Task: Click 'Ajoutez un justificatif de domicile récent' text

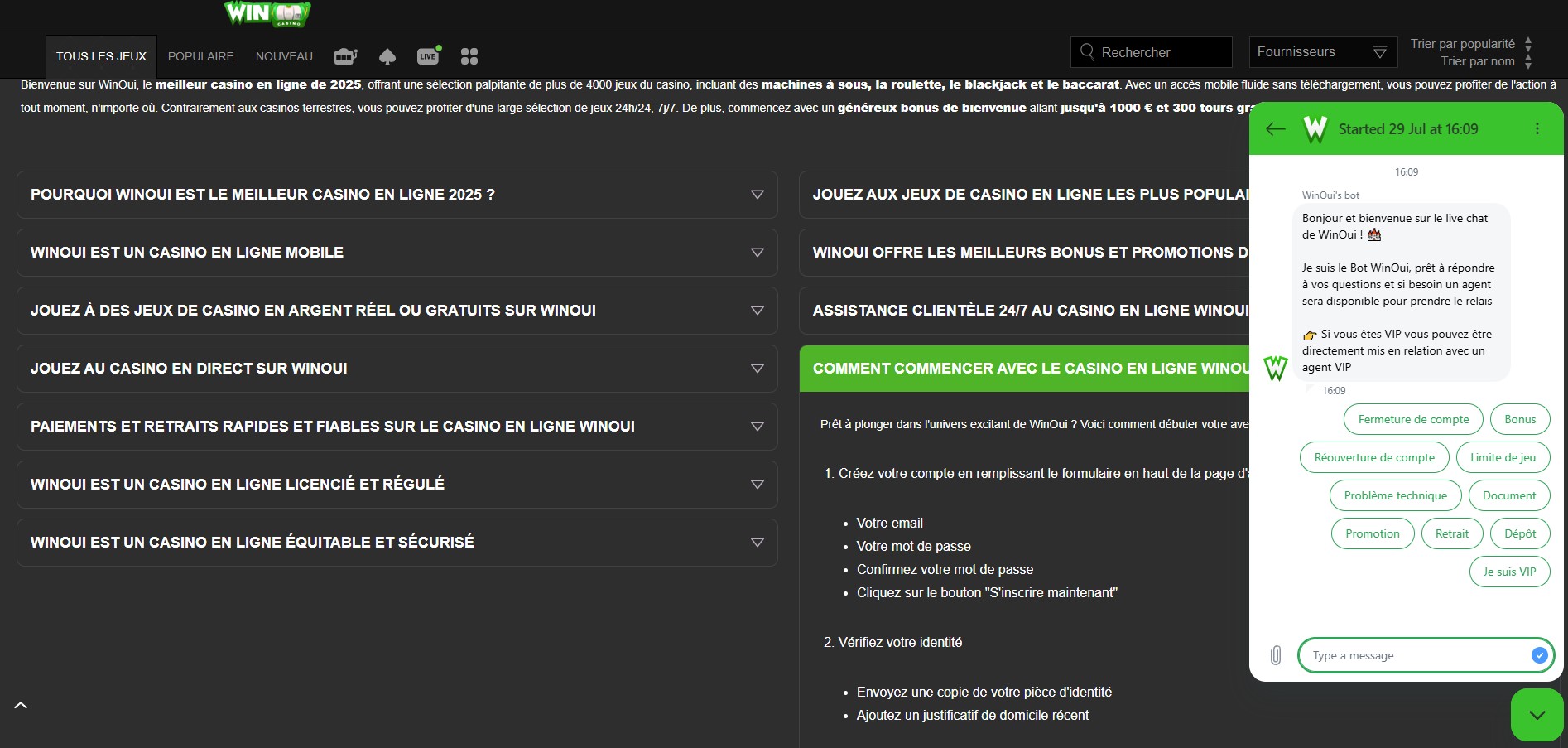Action: click(973, 715)
